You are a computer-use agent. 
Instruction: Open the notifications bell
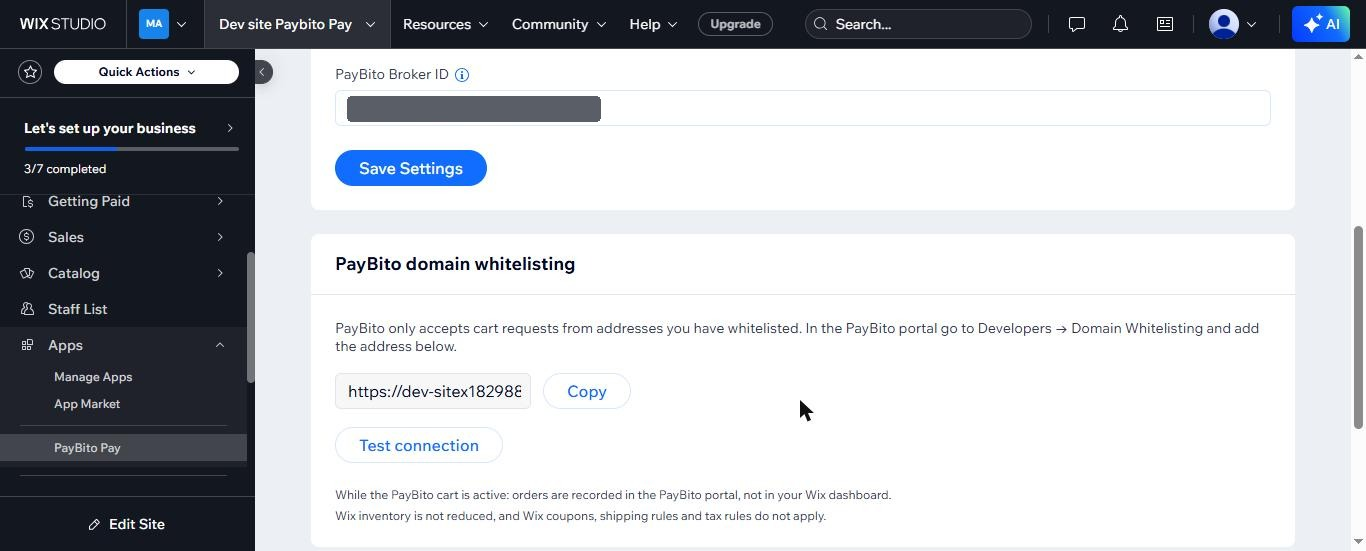click(x=1120, y=24)
